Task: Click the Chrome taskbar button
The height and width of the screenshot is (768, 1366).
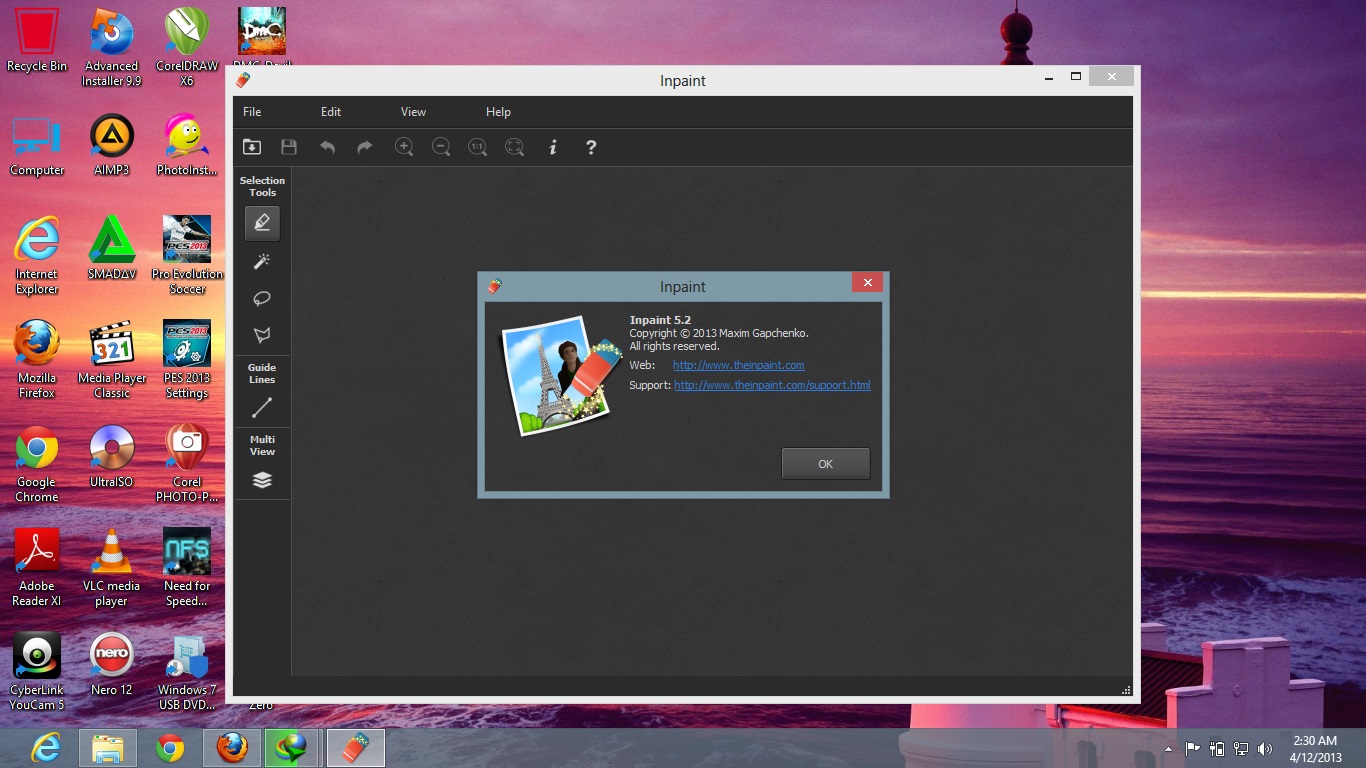Action: click(x=170, y=748)
